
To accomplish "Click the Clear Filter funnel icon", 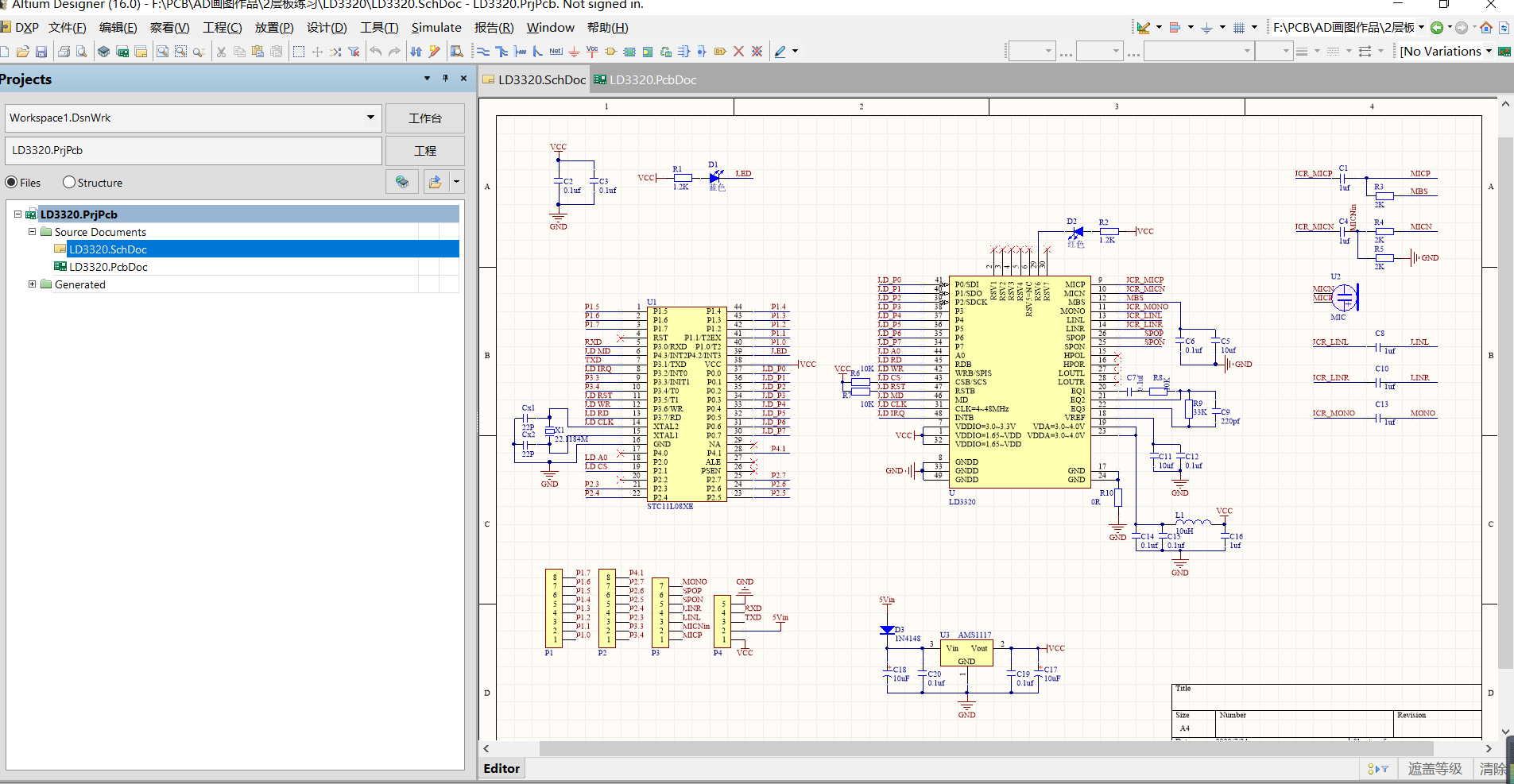I will [x=354, y=52].
